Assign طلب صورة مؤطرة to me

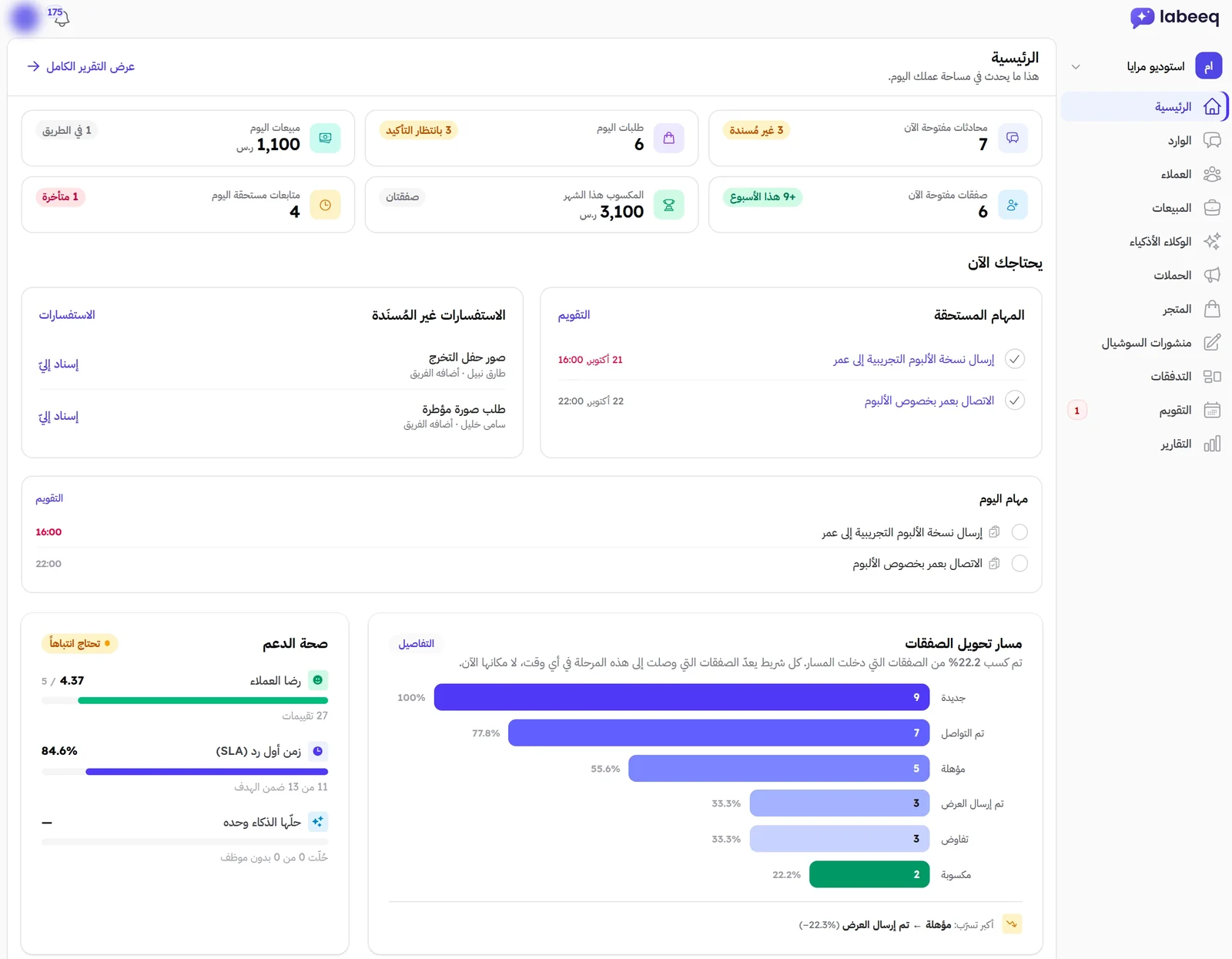pyautogui.click(x=59, y=417)
